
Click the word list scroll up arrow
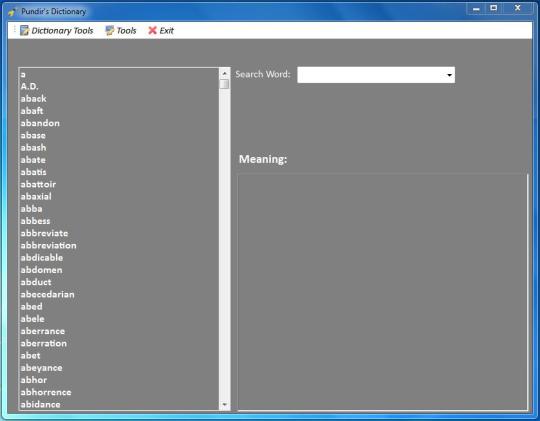coord(225,73)
